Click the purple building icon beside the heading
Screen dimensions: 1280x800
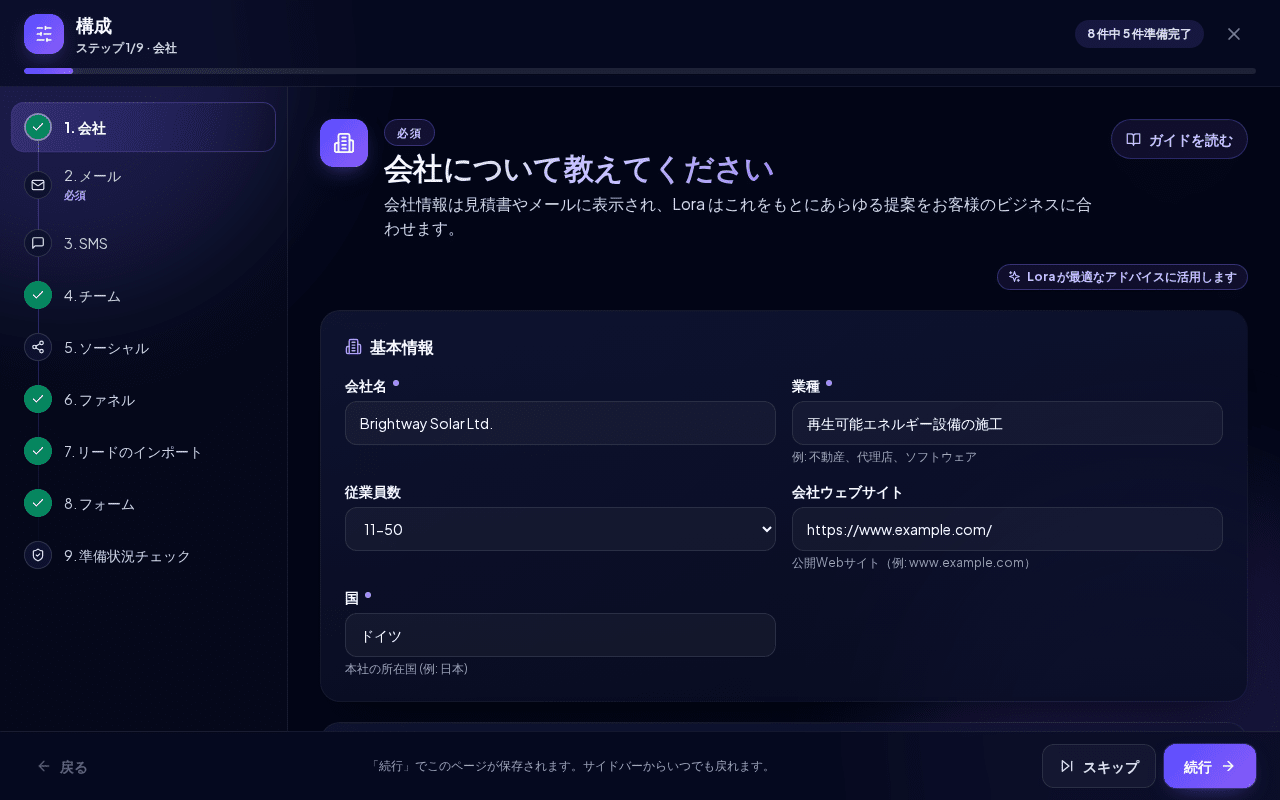(x=344, y=143)
